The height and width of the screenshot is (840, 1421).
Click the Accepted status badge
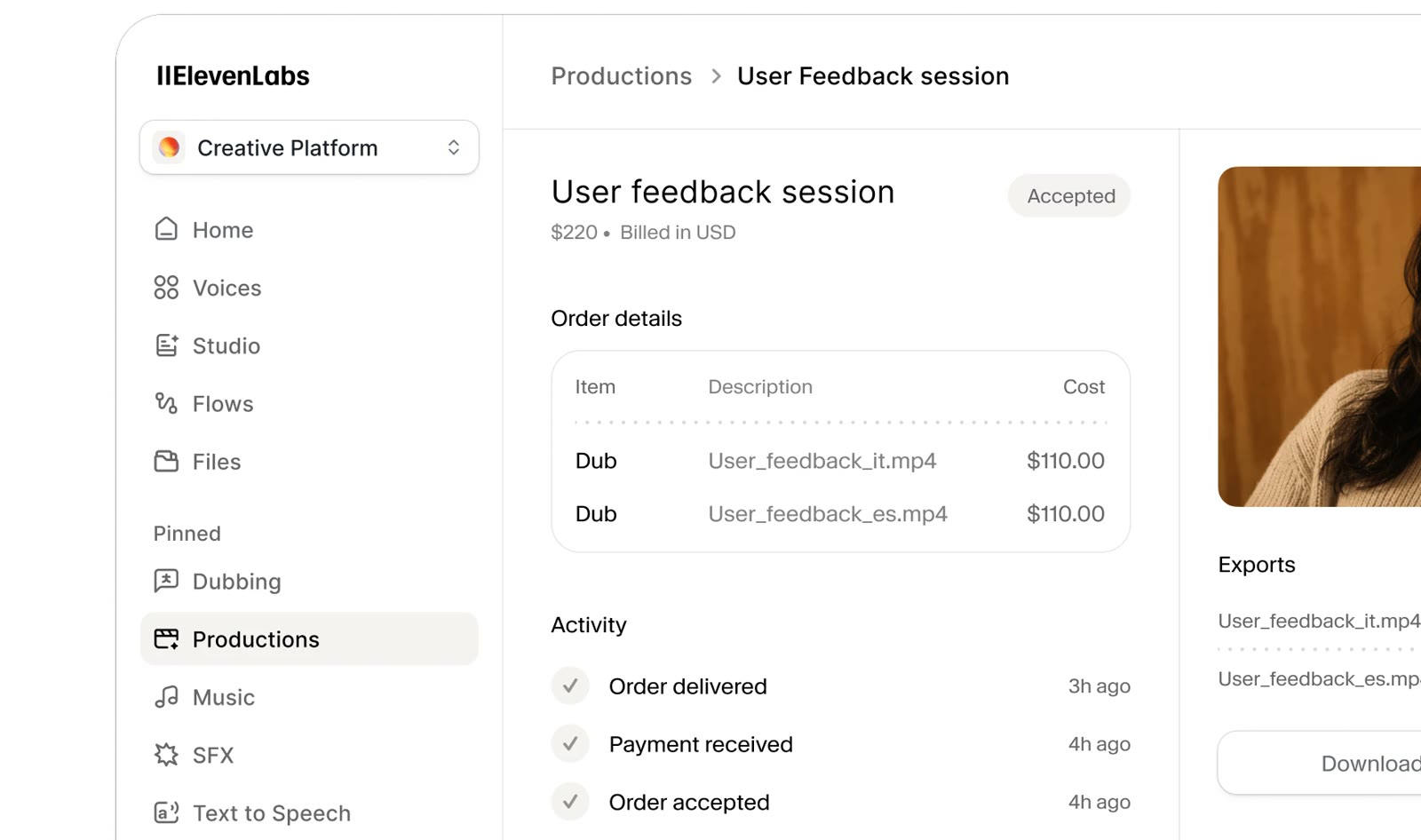[1069, 195]
